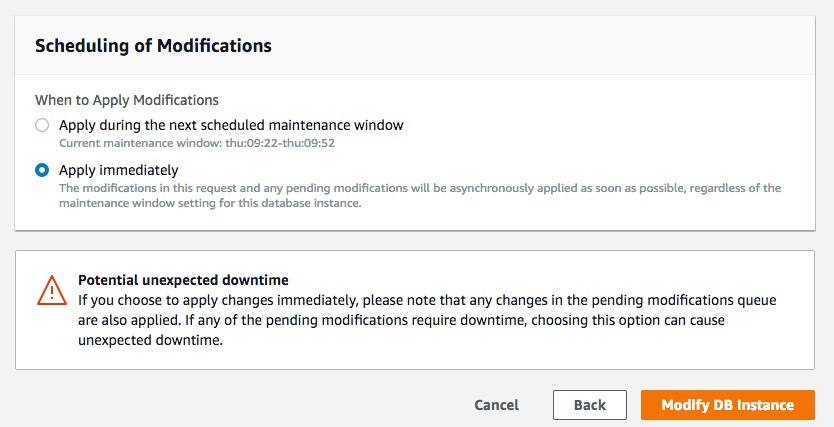Click the line starting "maintenance window setting for this database"
The image size is (834, 427).
(x=210, y=204)
